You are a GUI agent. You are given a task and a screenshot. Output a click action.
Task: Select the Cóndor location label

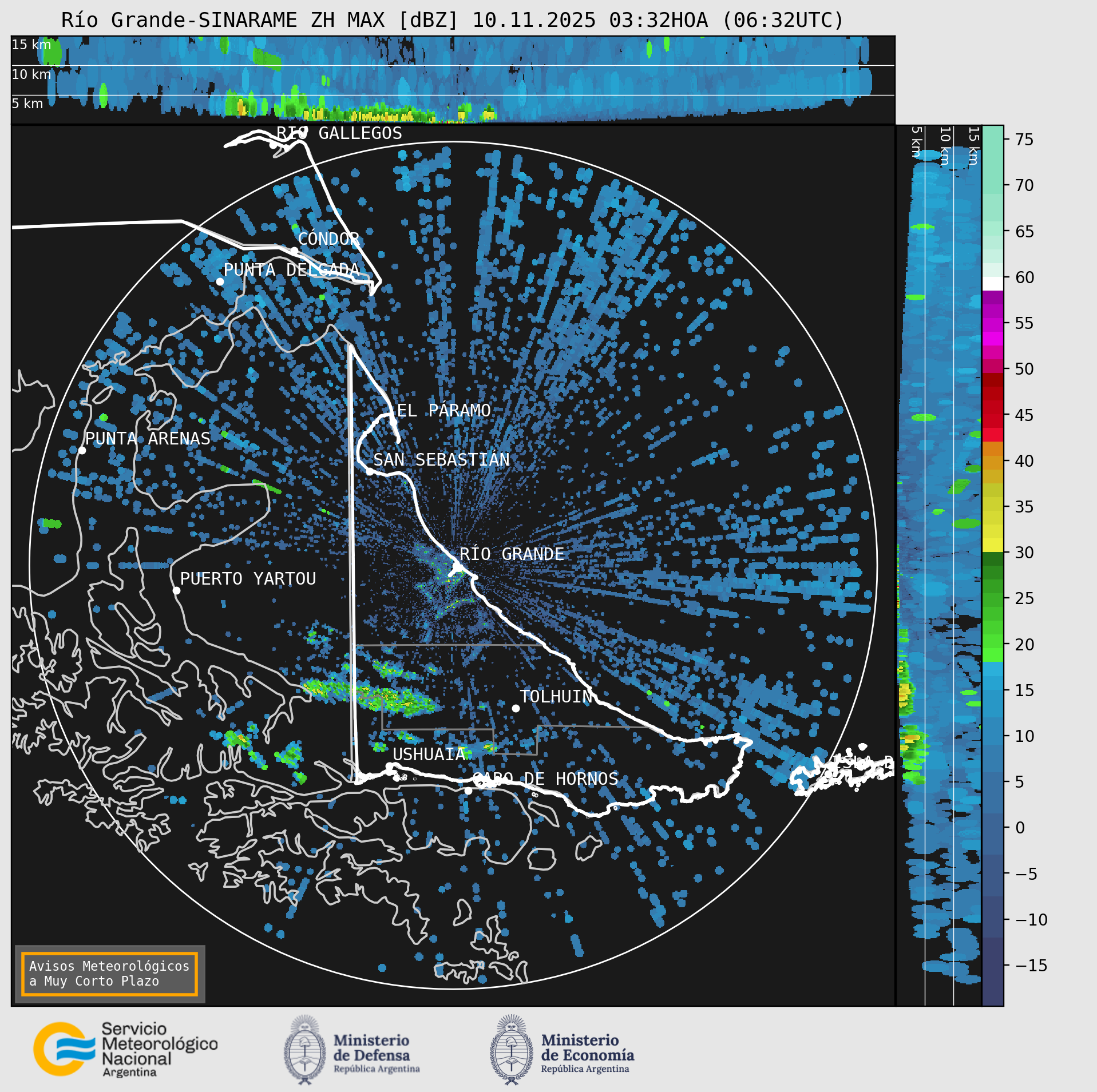[x=328, y=239]
